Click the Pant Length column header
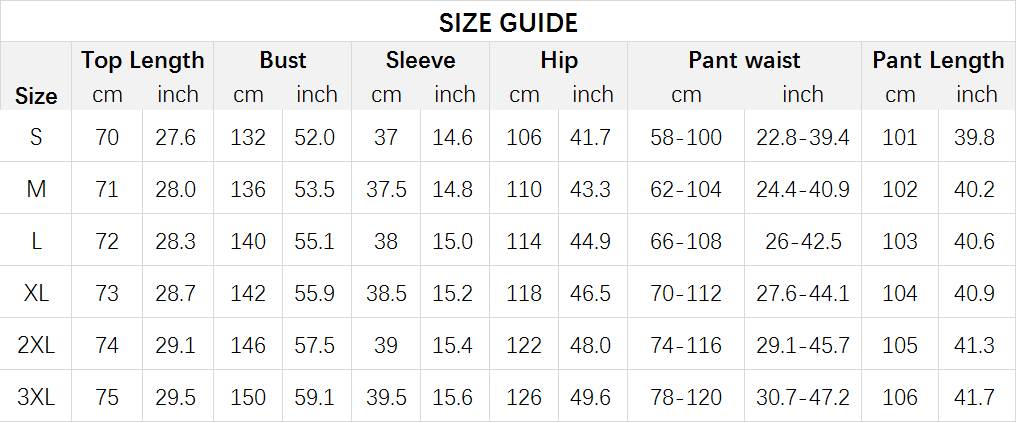 (x=938, y=60)
